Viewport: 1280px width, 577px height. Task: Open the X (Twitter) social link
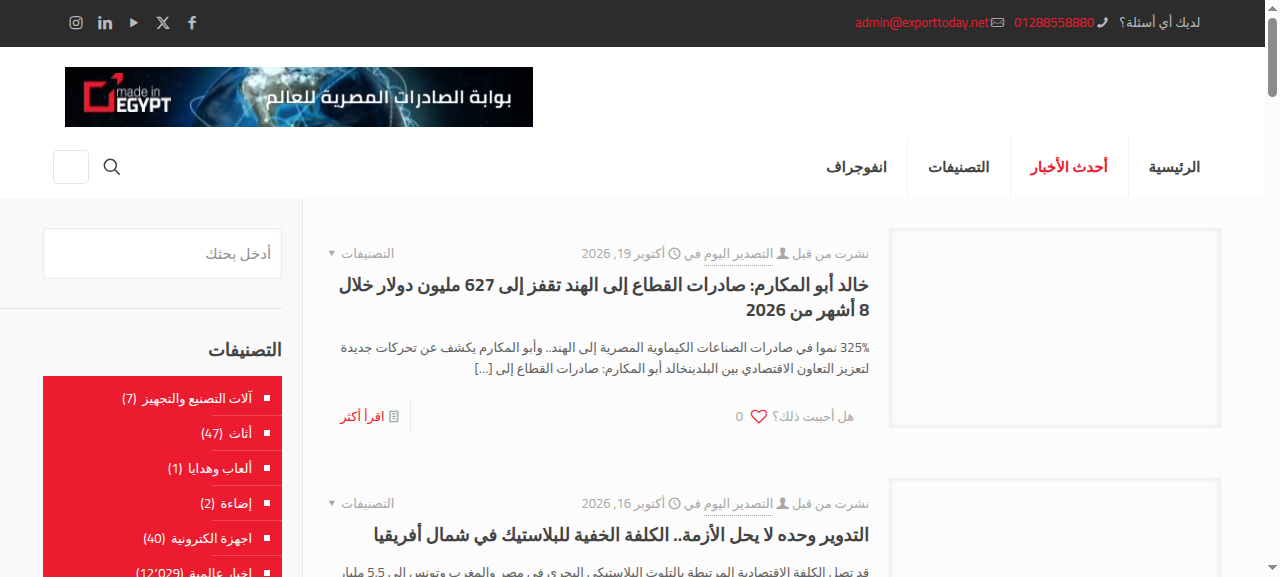(163, 23)
